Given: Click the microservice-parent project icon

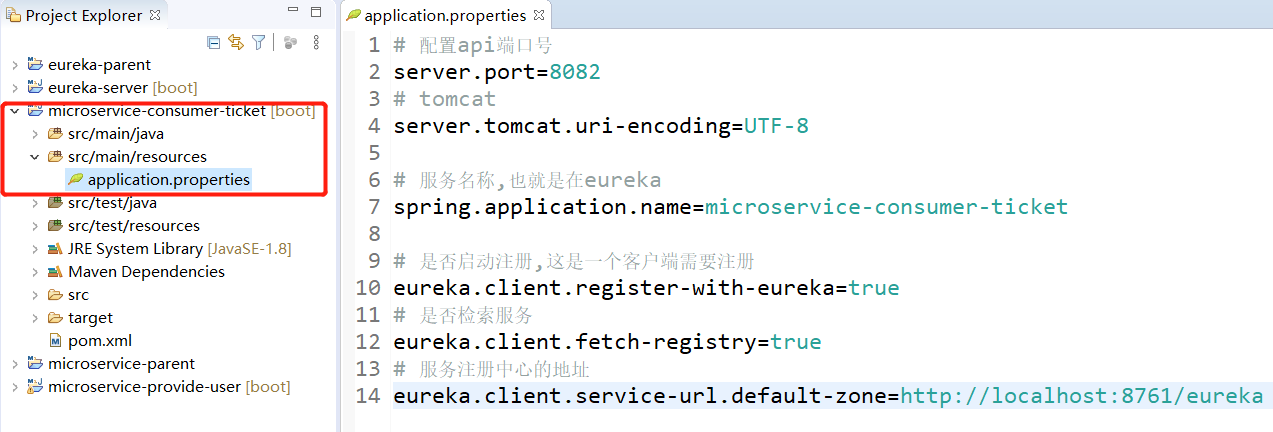Looking at the screenshot, I should tap(35, 364).
